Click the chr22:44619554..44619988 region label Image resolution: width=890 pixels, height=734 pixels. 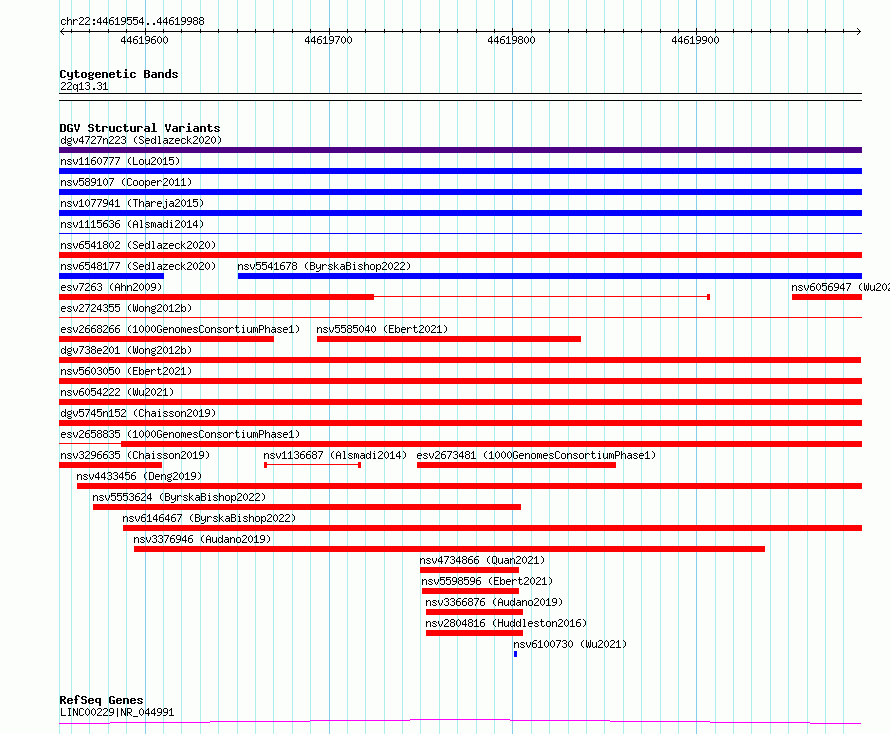coord(132,21)
